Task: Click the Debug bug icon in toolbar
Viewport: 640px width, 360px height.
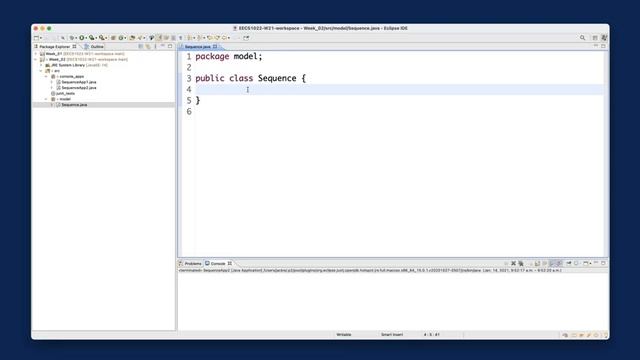Action: (71, 38)
